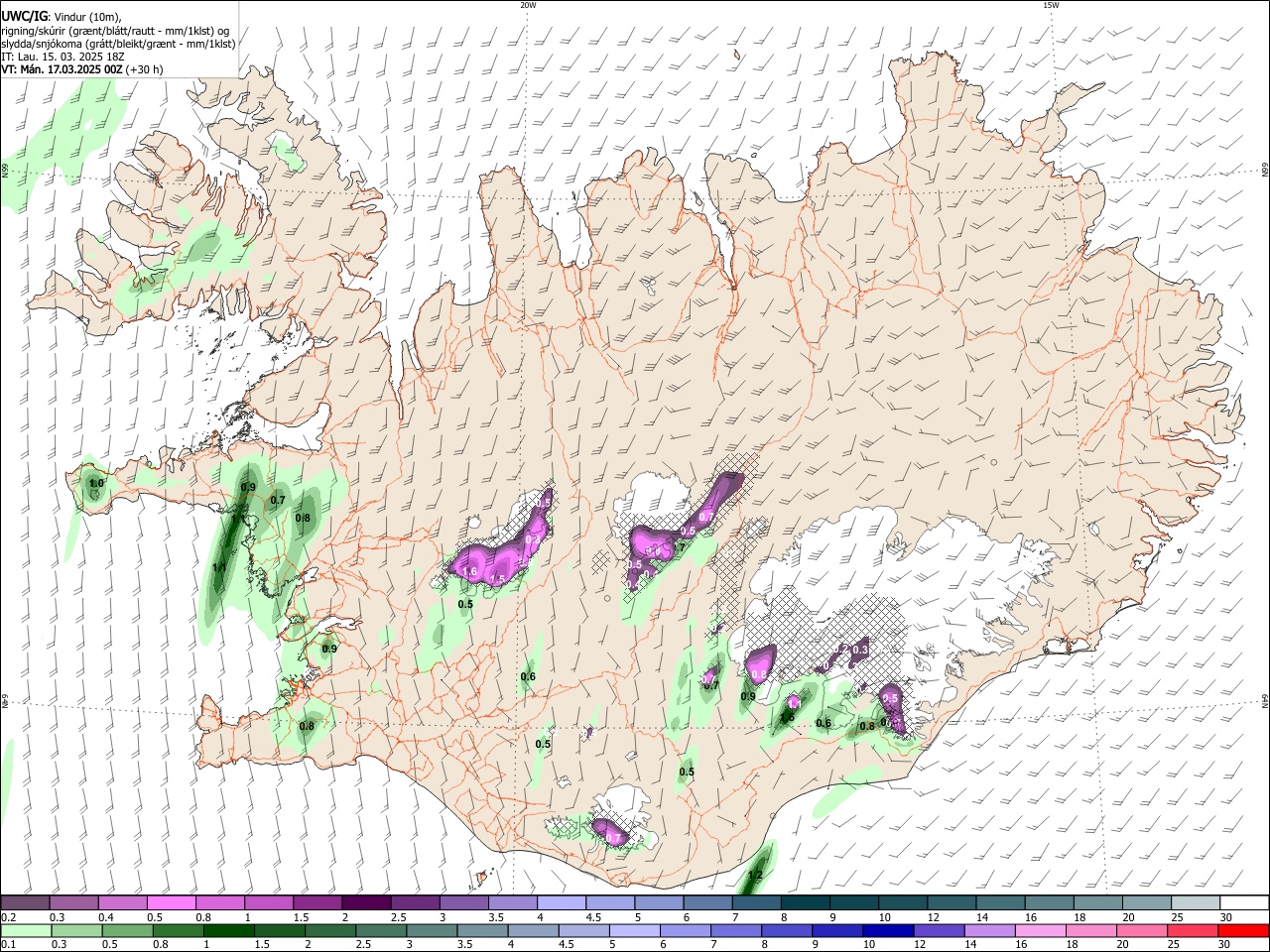Pick the grey-green rain swatch starting at 3

431,930
